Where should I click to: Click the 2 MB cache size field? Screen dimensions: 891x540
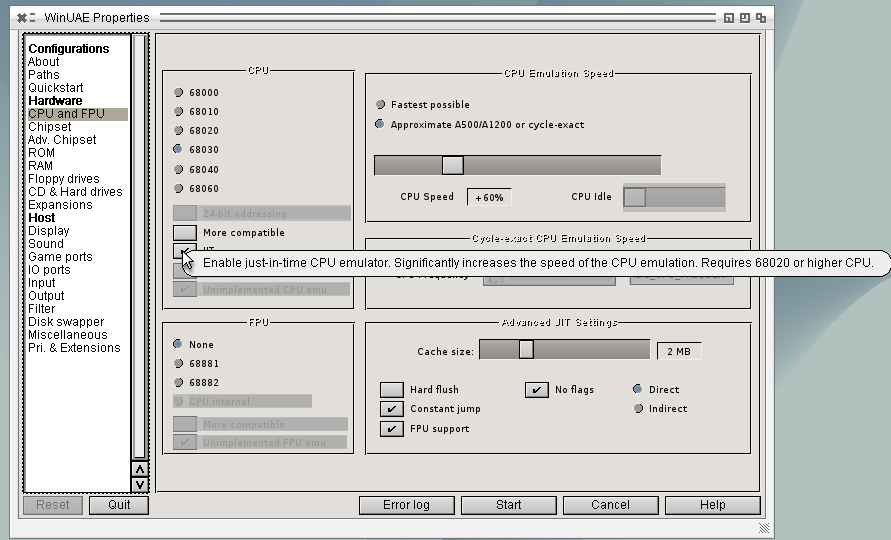[678, 351]
